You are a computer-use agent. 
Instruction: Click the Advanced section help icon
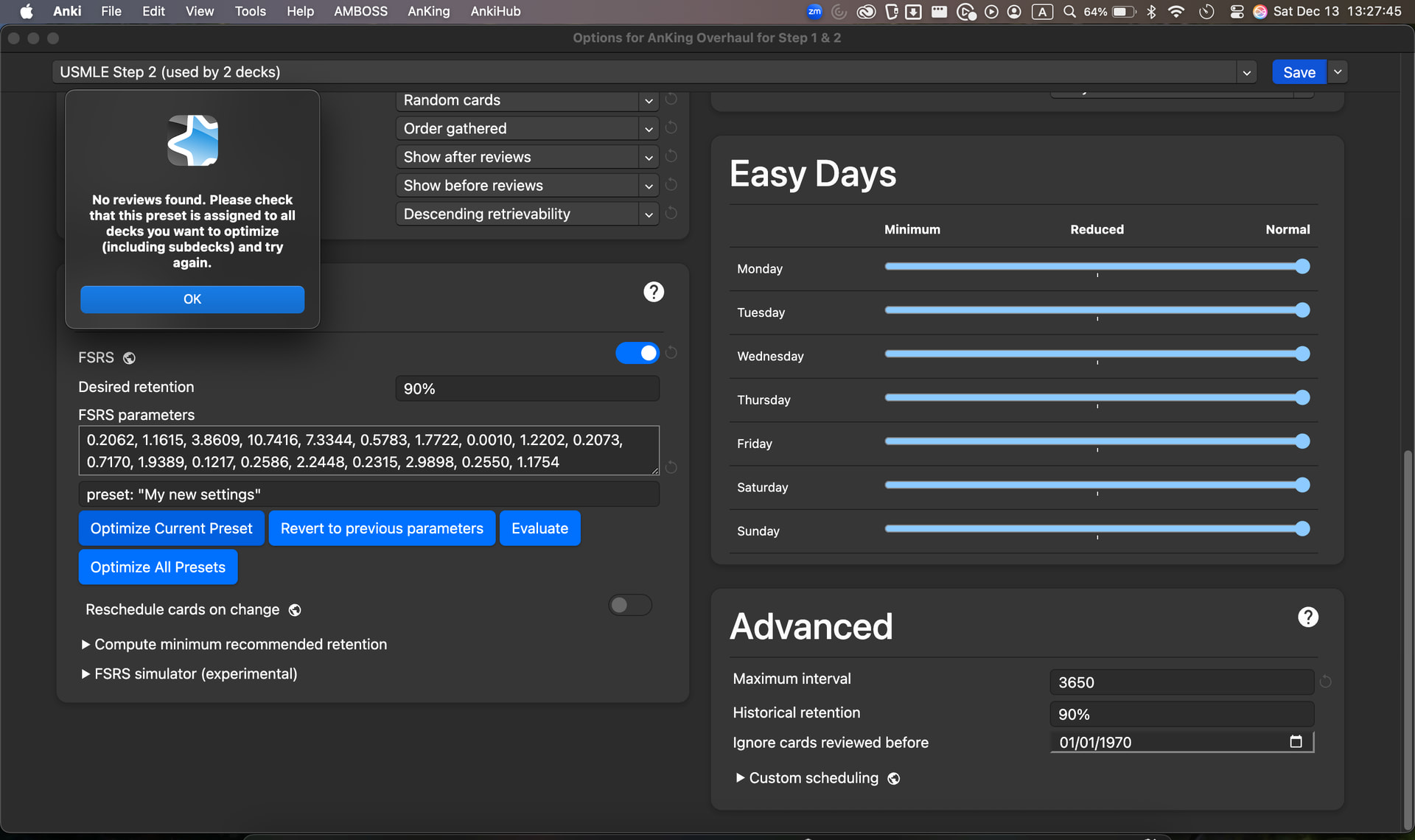click(x=1307, y=617)
